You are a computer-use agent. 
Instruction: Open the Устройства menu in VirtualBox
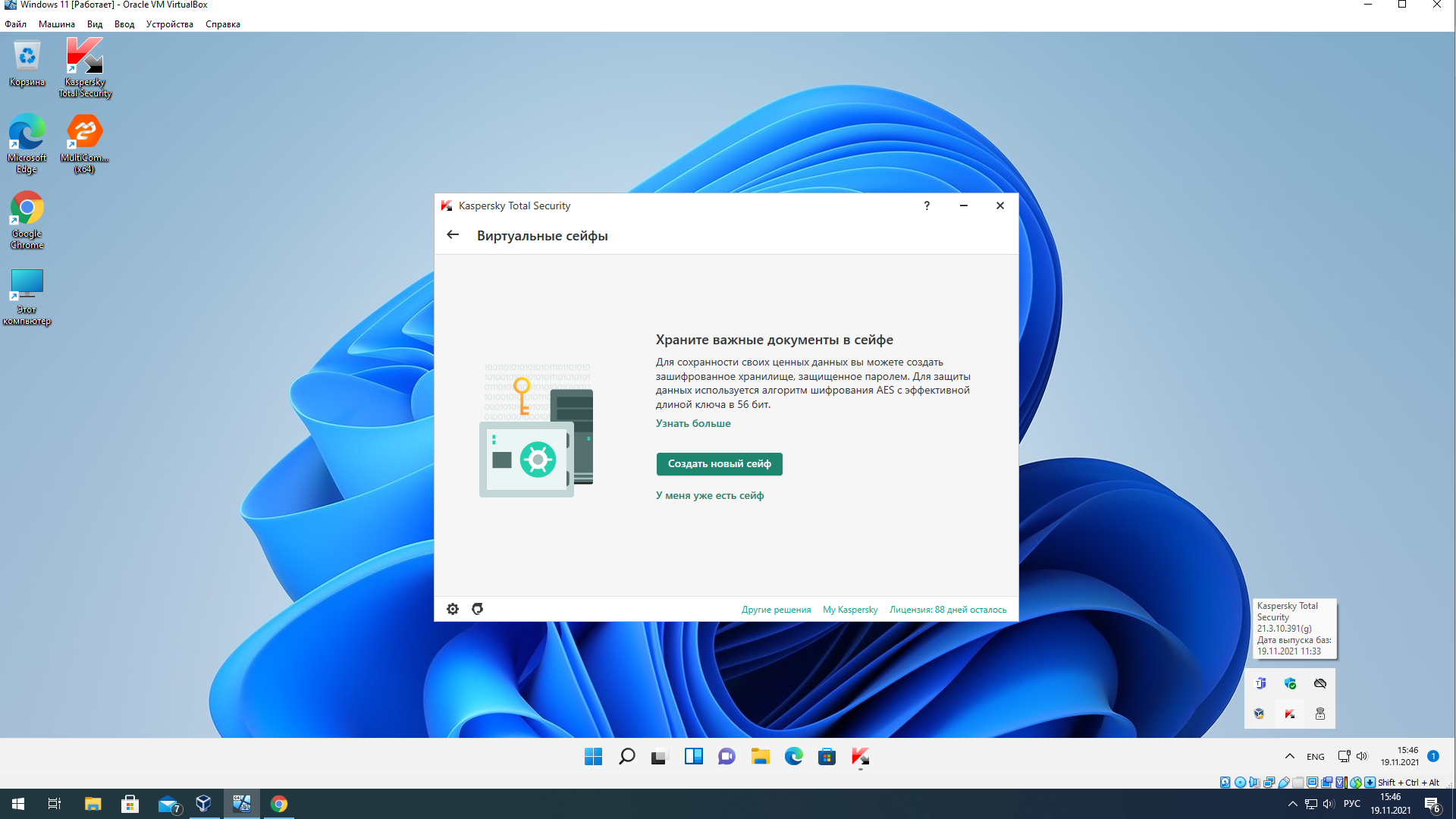(x=169, y=24)
